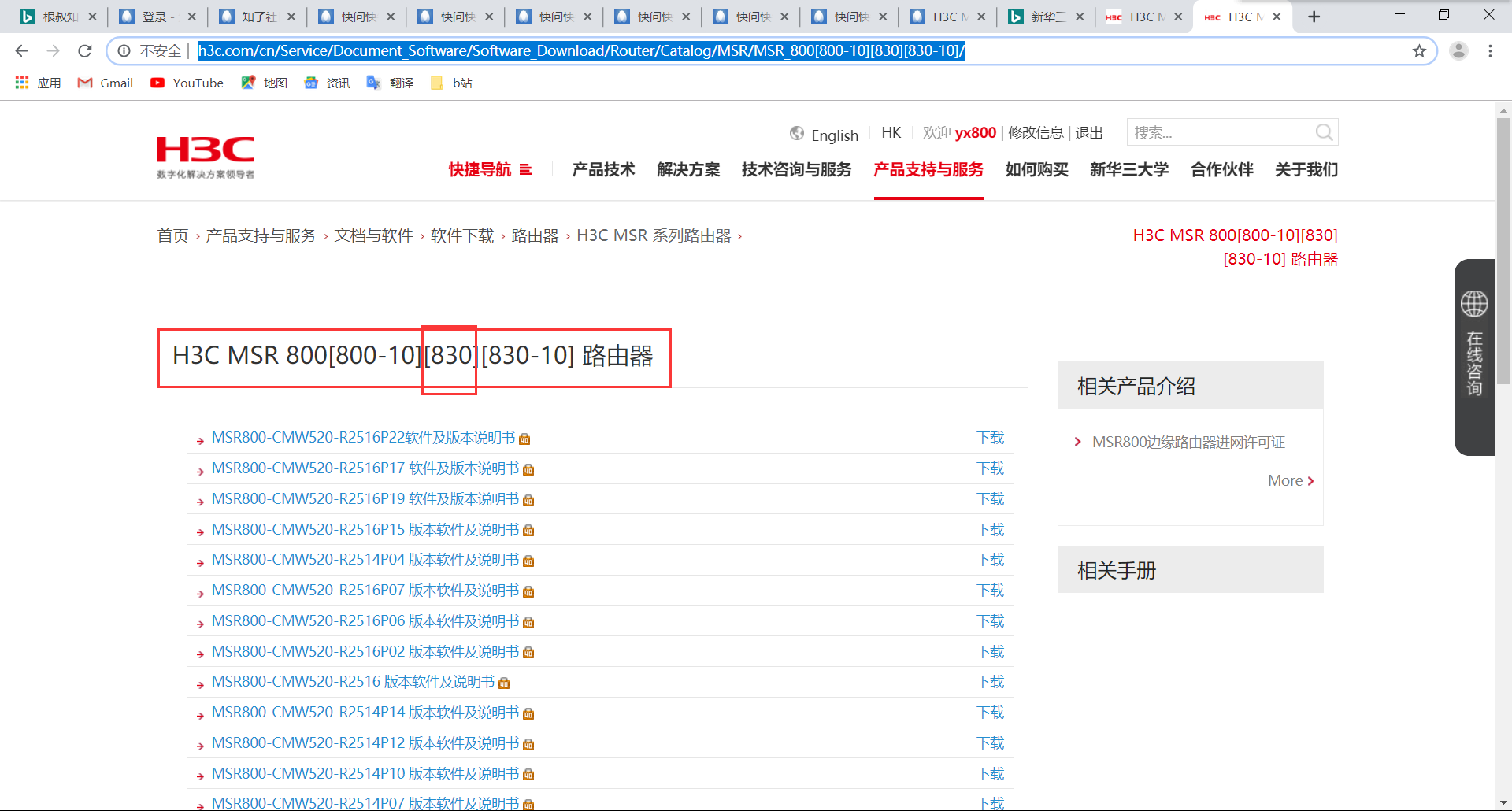Click 下载 for the R2516P02 row
The width and height of the screenshot is (1512, 811).
[990, 652]
